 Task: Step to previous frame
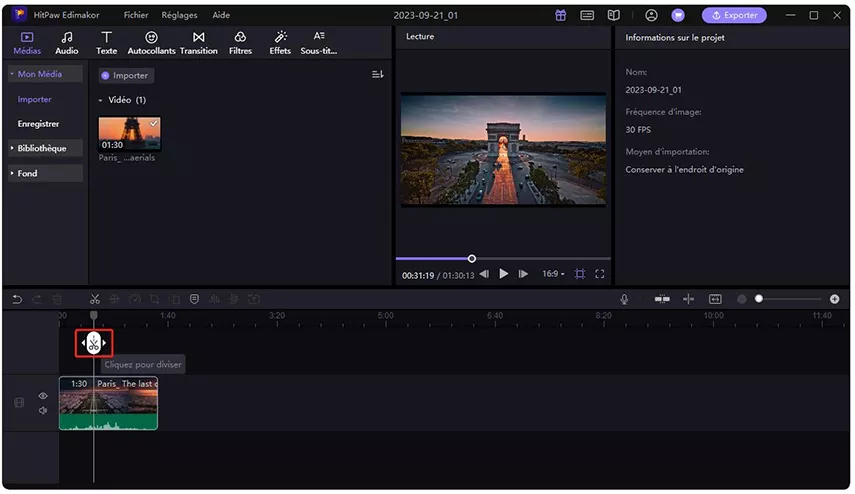click(x=484, y=274)
